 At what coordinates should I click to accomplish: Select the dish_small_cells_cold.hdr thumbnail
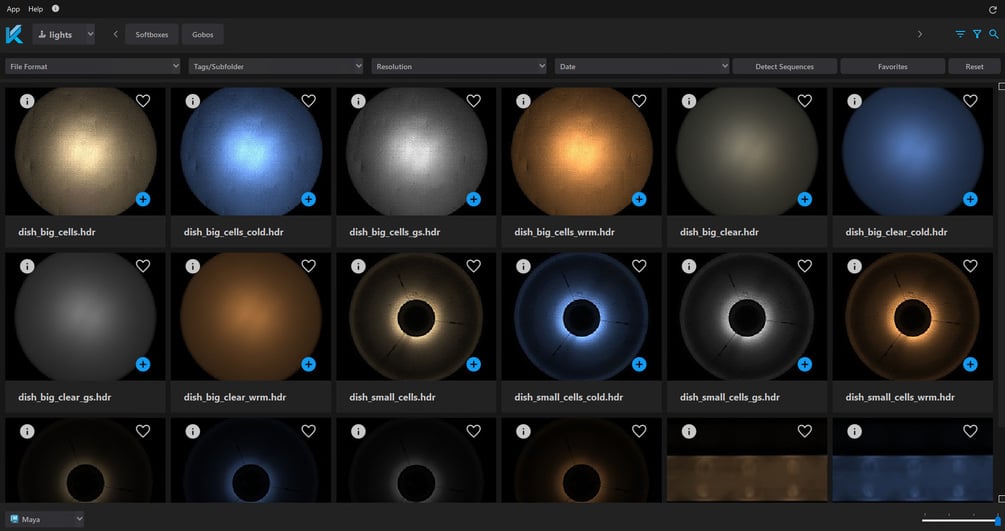pyautogui.click(x=581, y=317)
